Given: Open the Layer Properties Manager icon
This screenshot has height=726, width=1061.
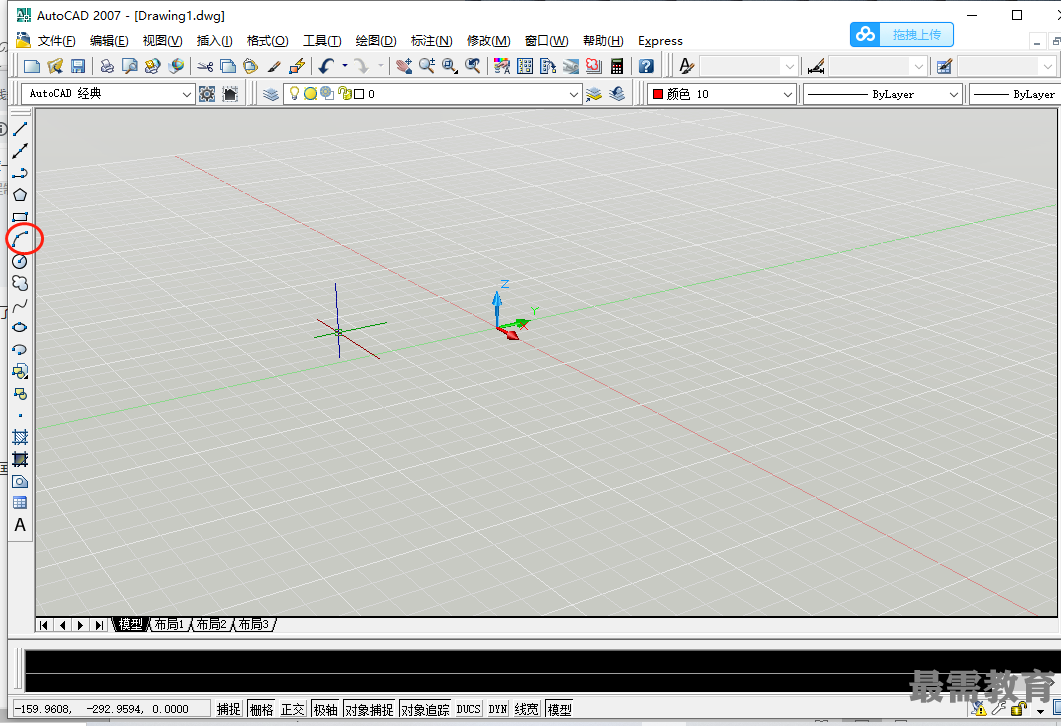Looking at the screenshot, I should point(271,94).
